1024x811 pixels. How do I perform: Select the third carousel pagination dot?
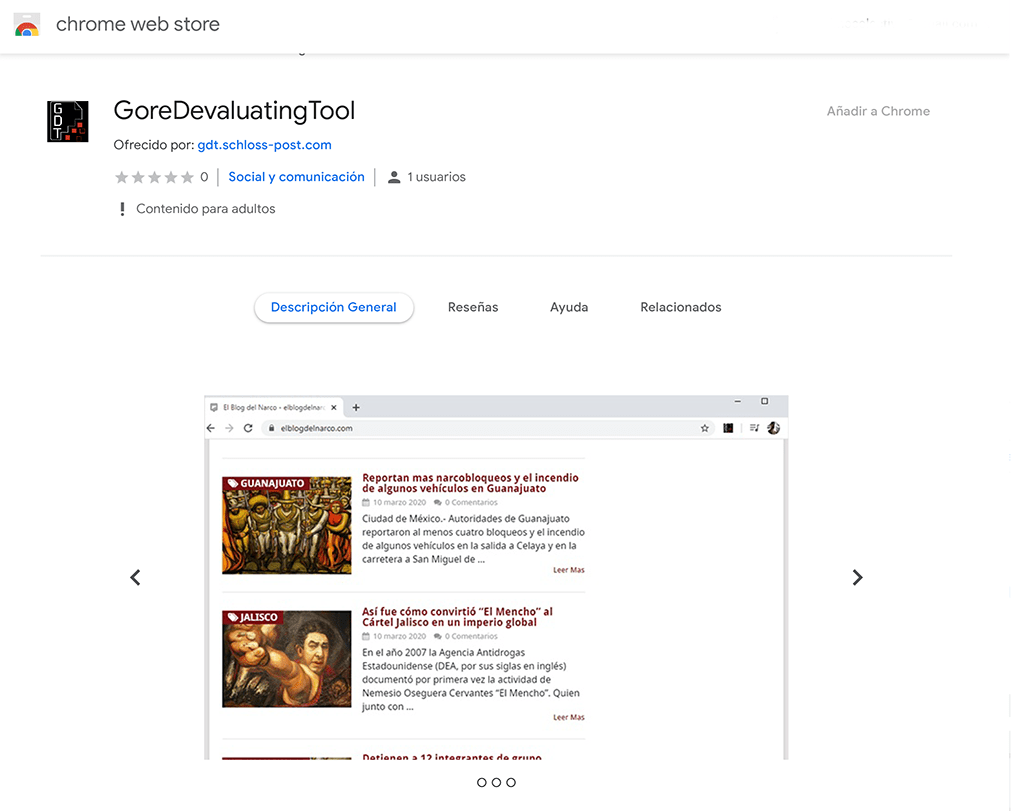pos(511,782)
